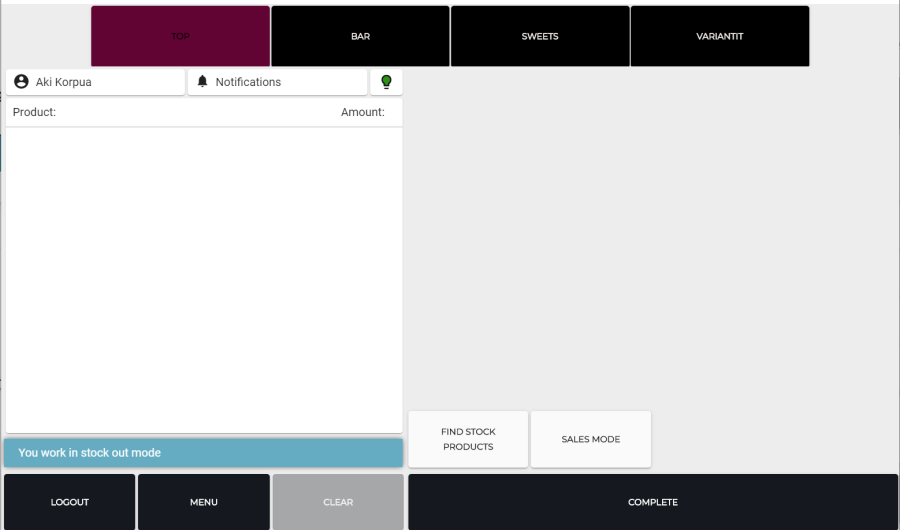Click the stock out mode banner

[x=204, y=453]
